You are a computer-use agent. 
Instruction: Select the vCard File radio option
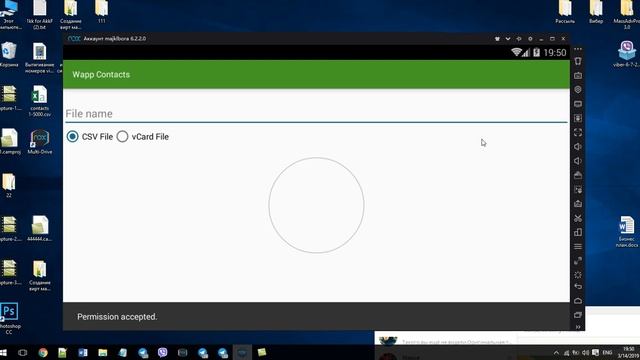tap(142, 137)
